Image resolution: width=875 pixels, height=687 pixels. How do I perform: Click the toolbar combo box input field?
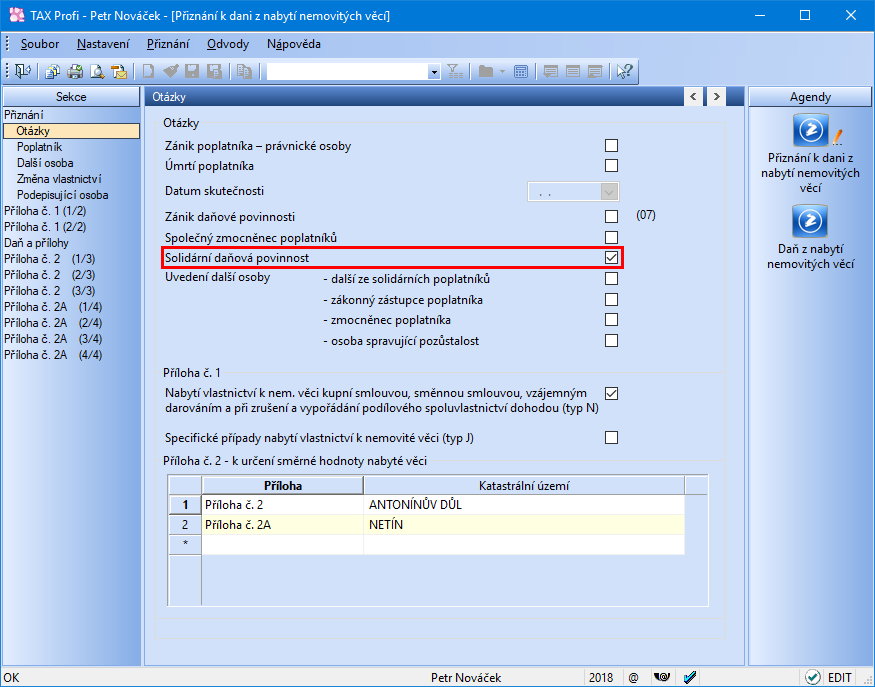tap(347, 72)
